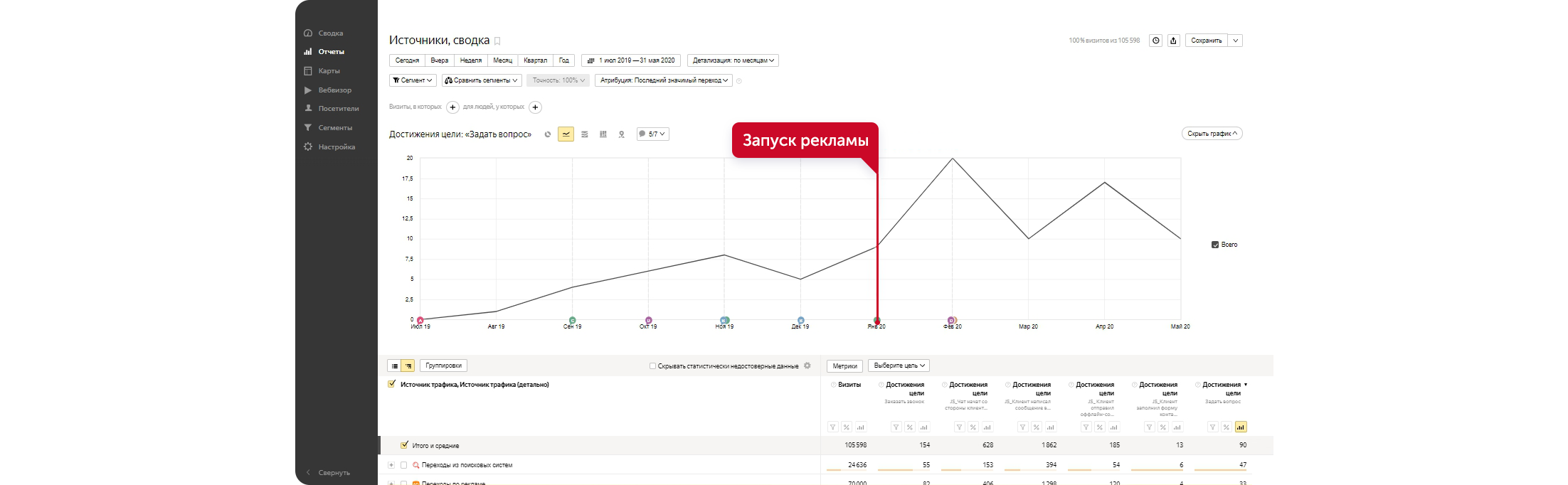Viewport: 1568px width, 485px height.
Task: Click the attribution help question icon
Action: 739,81
